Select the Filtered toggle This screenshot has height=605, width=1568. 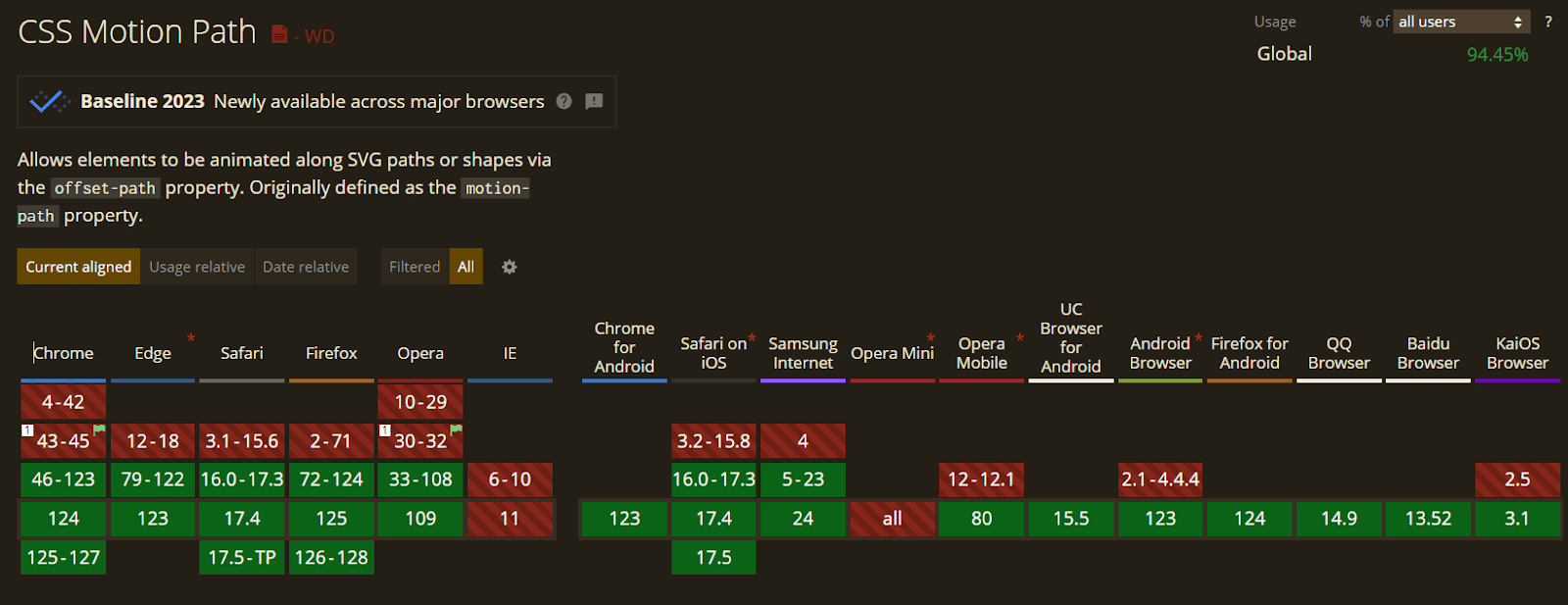(415, 267)
